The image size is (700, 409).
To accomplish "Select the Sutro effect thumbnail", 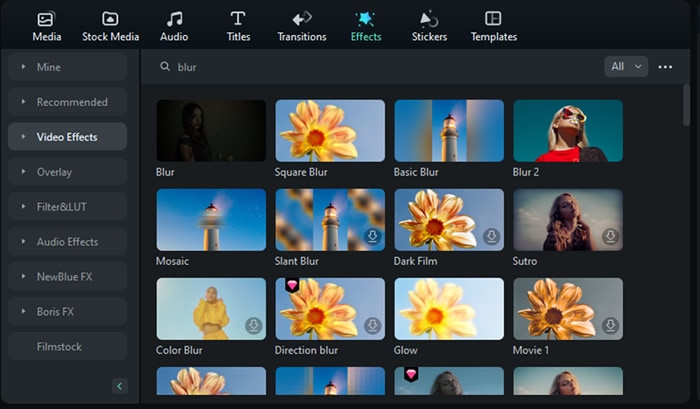I will (x=568, y=220).
